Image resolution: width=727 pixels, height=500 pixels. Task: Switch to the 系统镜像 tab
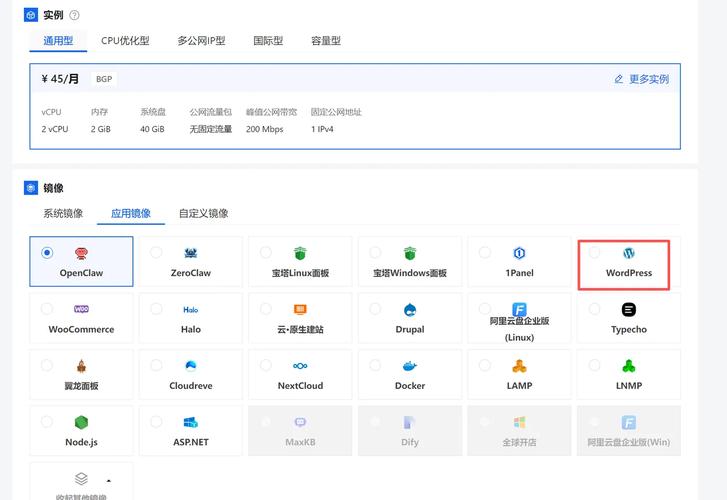[63, 213]
